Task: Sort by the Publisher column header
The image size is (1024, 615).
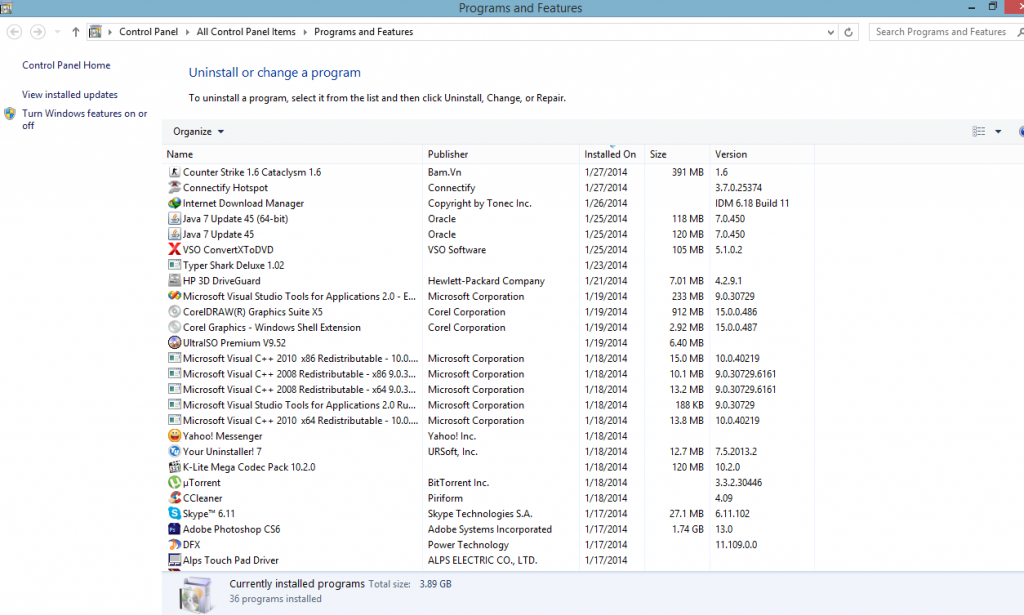Action: click(x=501, y=154)
